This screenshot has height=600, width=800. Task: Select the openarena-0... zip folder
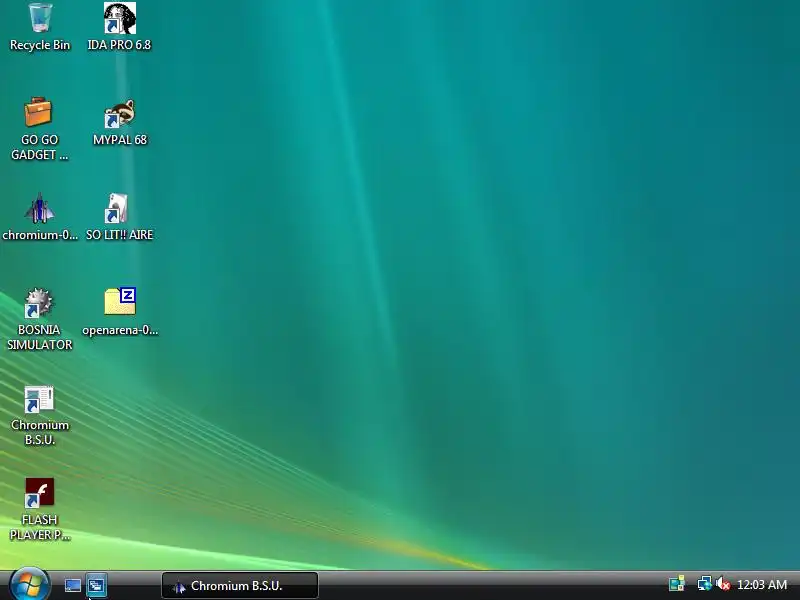[120, 311]
